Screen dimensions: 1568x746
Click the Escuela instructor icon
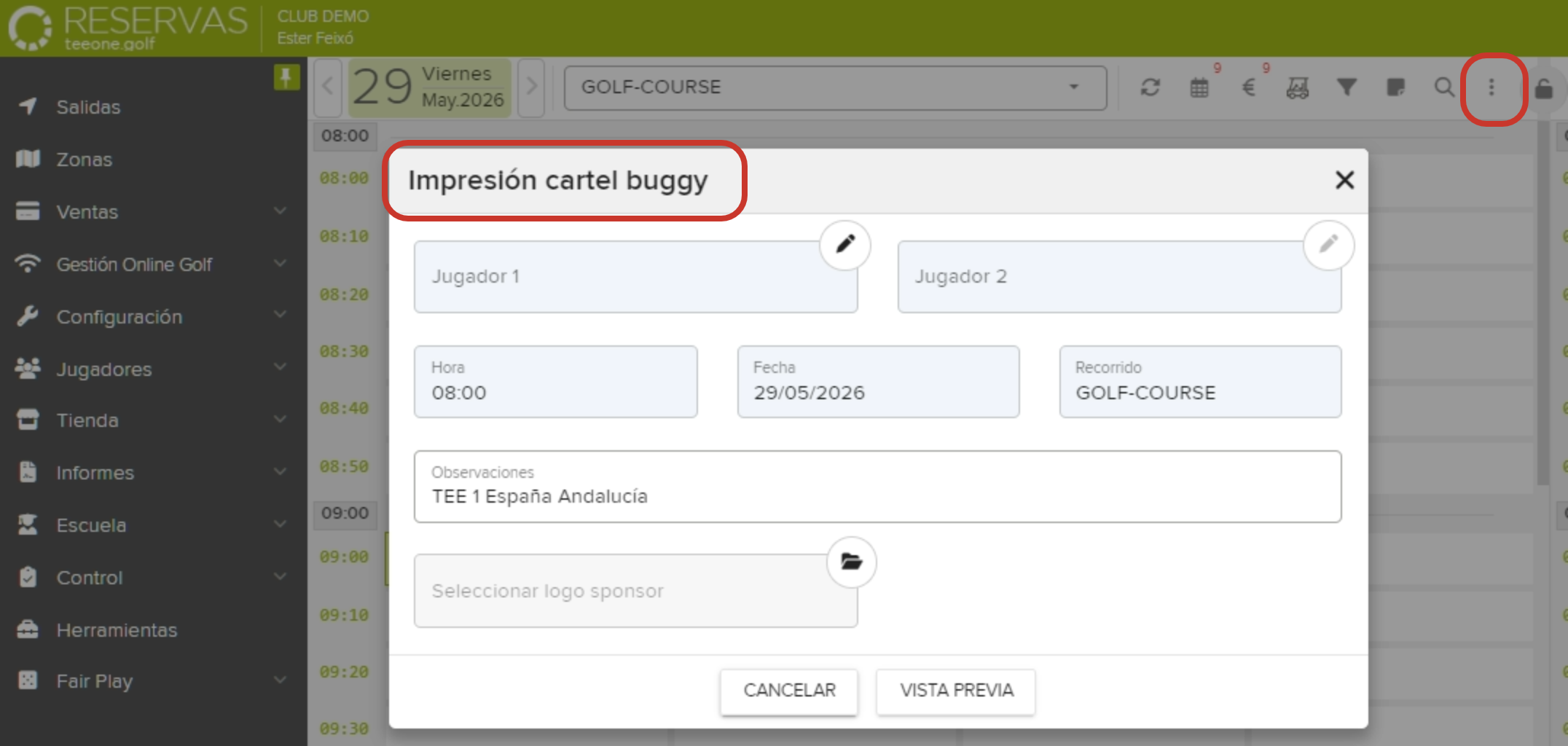28,525
